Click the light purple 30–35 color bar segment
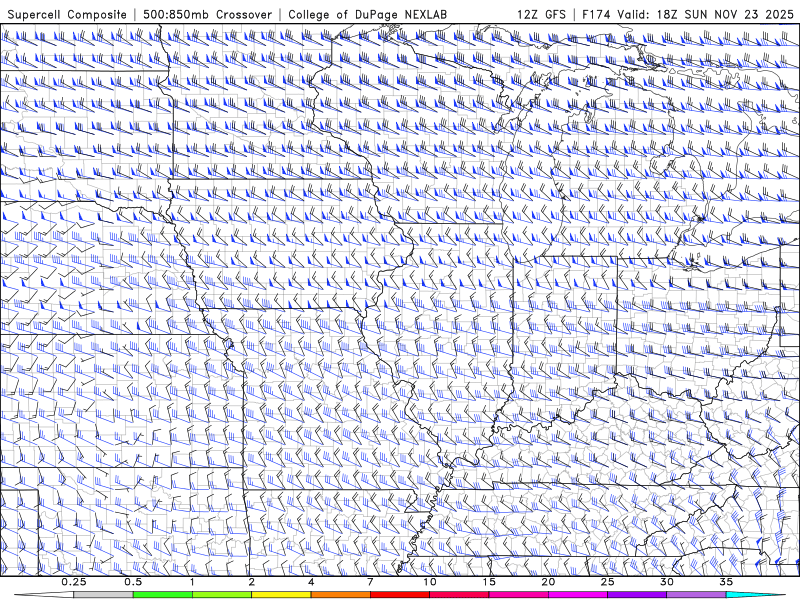800x600 pixels. click(696, 595)
